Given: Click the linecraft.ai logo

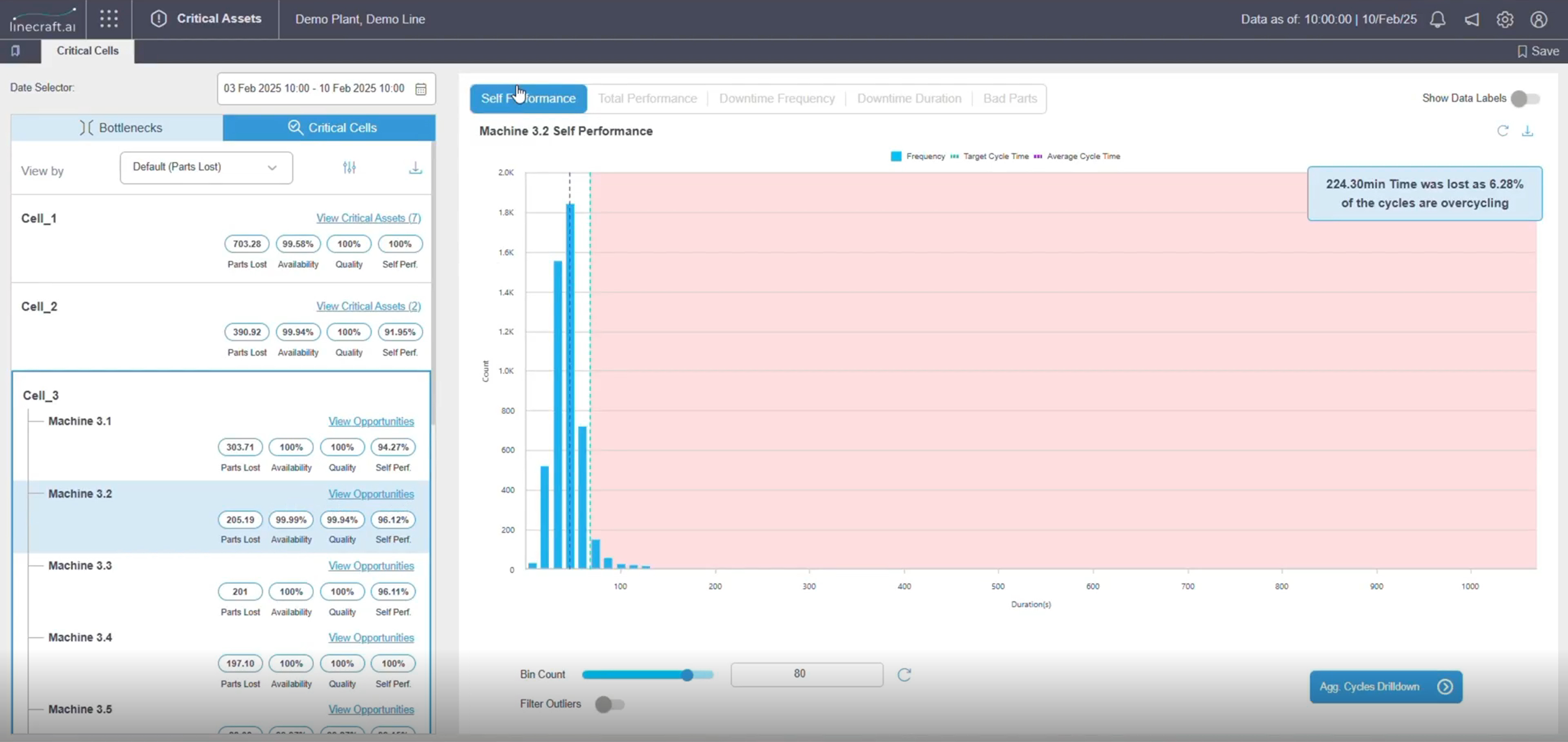Looking at the screenshot, I should tap(42, 20).
